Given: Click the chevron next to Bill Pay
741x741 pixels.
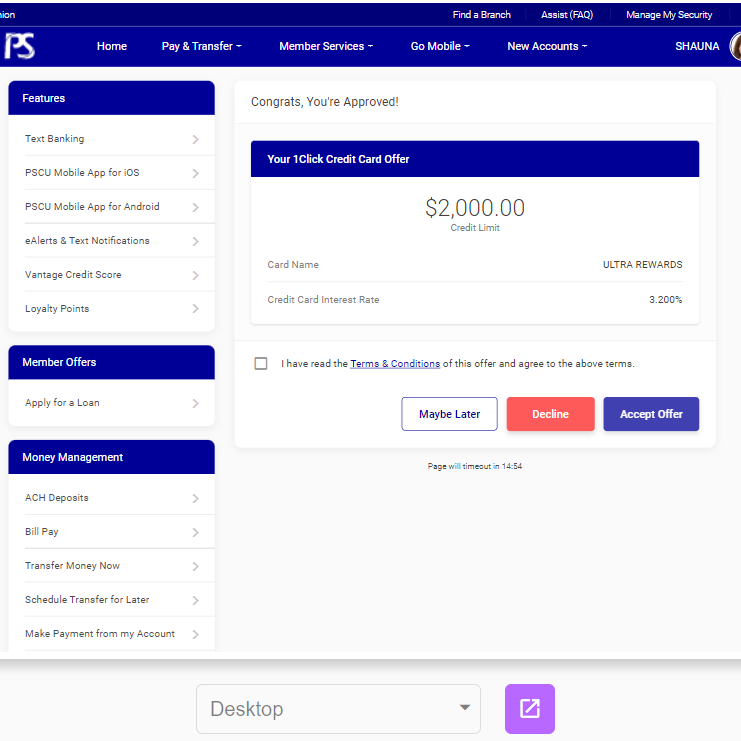Looking at the screenshot, I should tap(195, 533).
